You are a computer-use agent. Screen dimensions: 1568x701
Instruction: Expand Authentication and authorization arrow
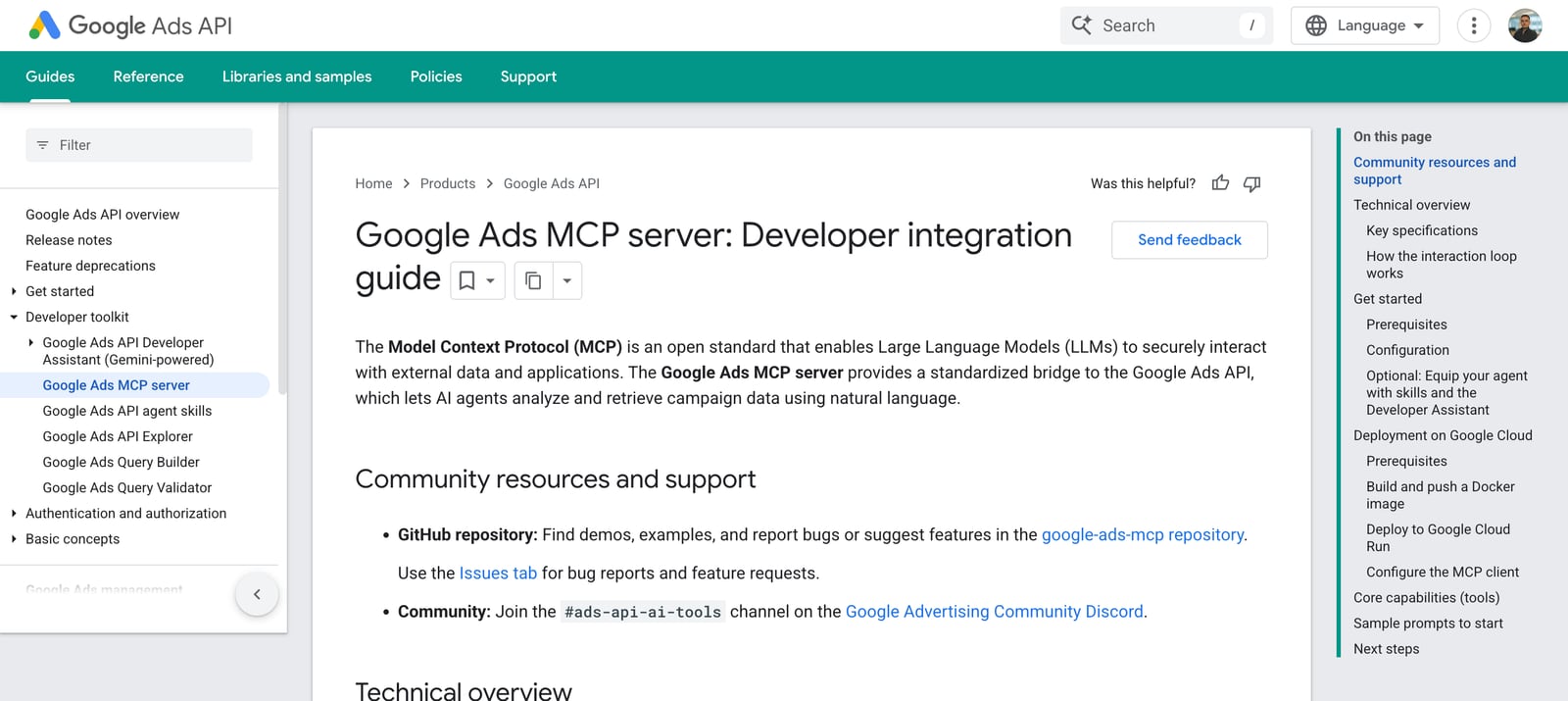(x=14, y=513)
